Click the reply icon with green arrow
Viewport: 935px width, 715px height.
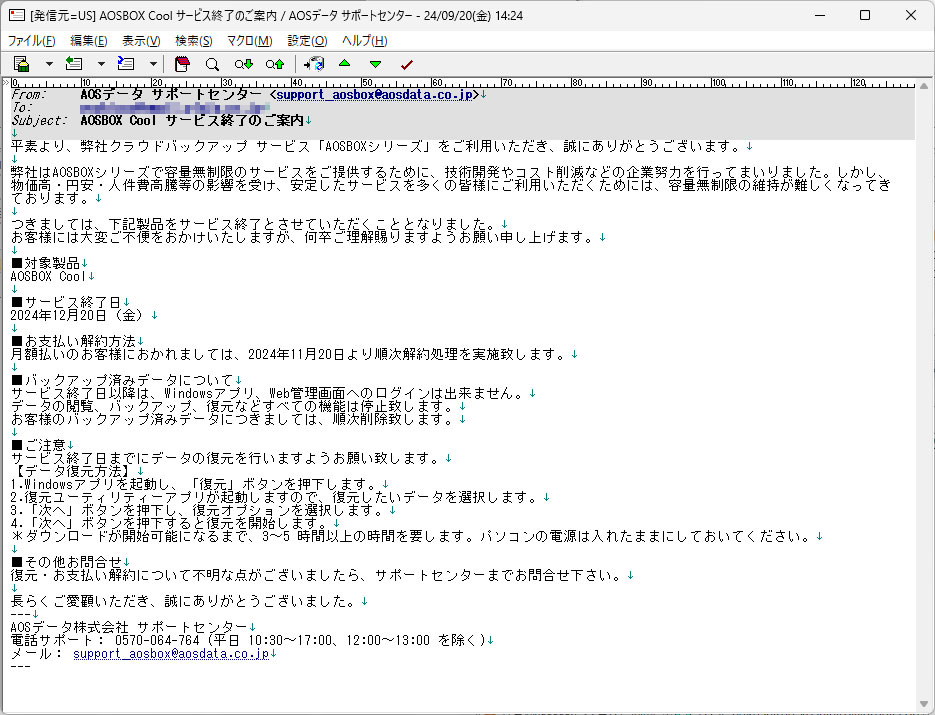pos(74,64)
